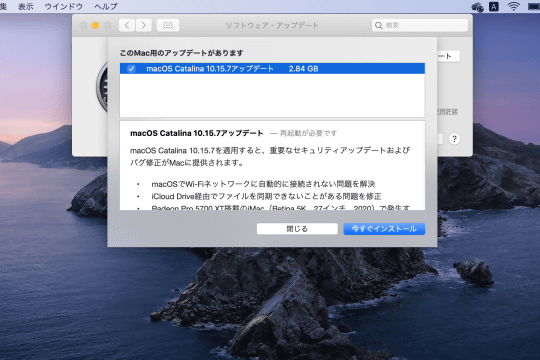
Task: Click the 閉じる button
Action: 297,229
